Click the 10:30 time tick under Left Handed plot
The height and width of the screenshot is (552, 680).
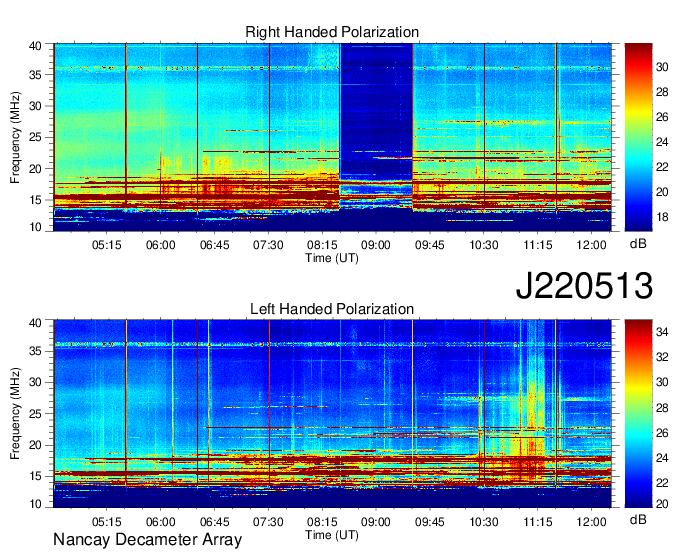484,522
